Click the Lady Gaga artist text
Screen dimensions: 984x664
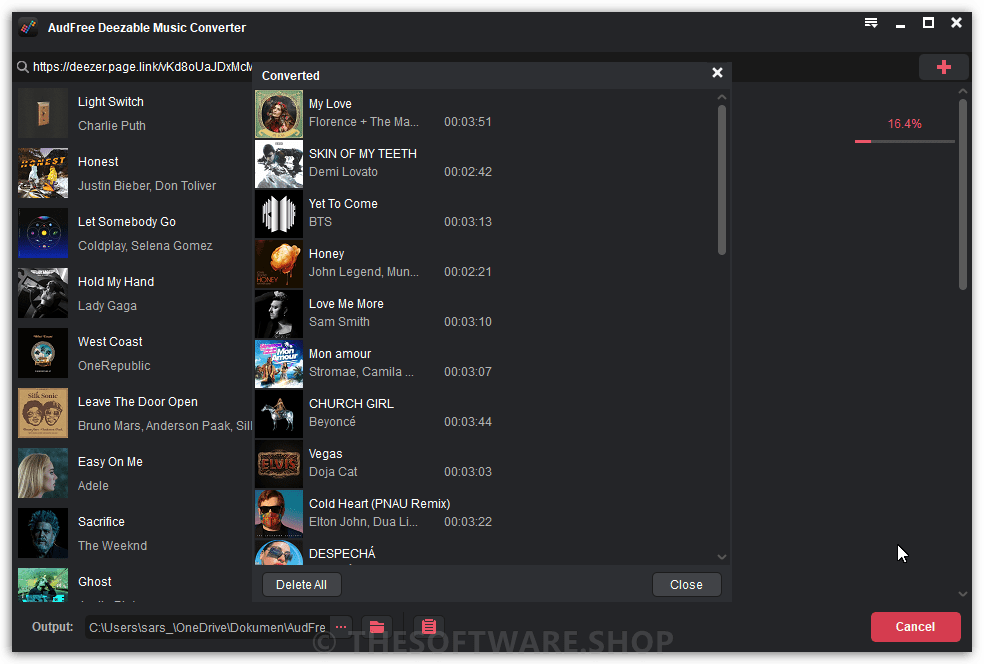[x=107, y=306]
